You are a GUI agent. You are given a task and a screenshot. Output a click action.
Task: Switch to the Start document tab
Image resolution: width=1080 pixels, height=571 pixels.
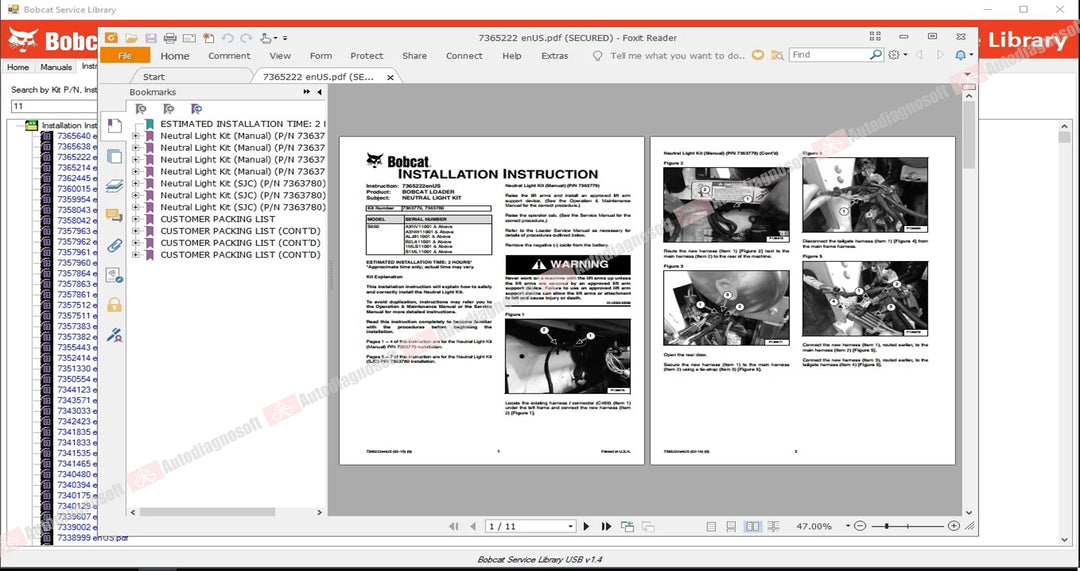point(154,76)
